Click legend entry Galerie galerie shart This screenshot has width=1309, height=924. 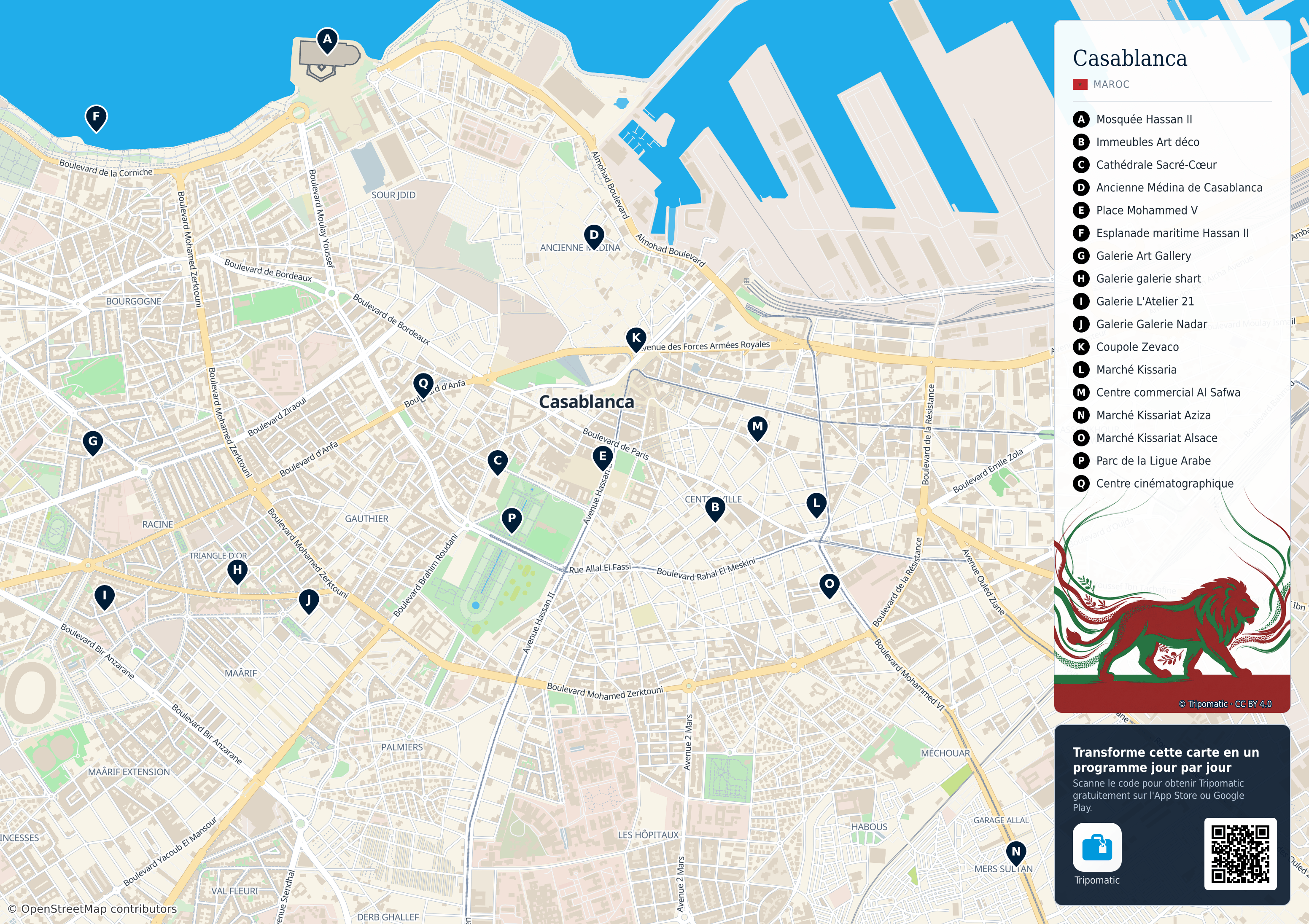pos(1137,279)
